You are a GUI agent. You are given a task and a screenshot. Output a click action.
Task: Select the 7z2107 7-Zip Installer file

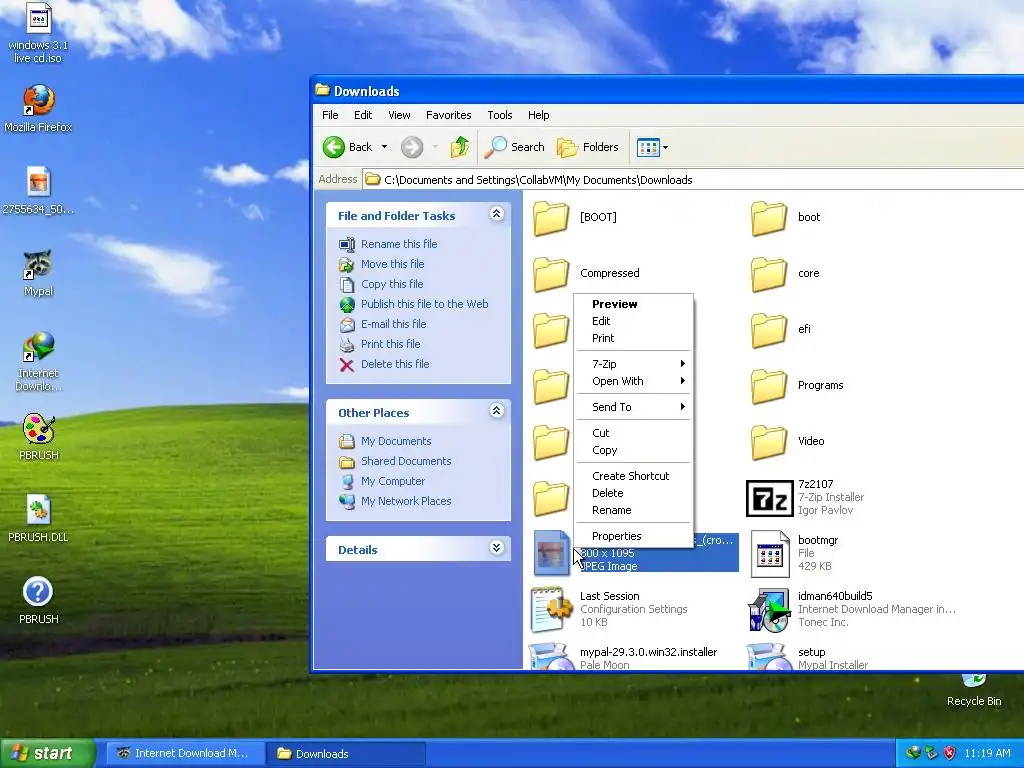coord(805,497)
